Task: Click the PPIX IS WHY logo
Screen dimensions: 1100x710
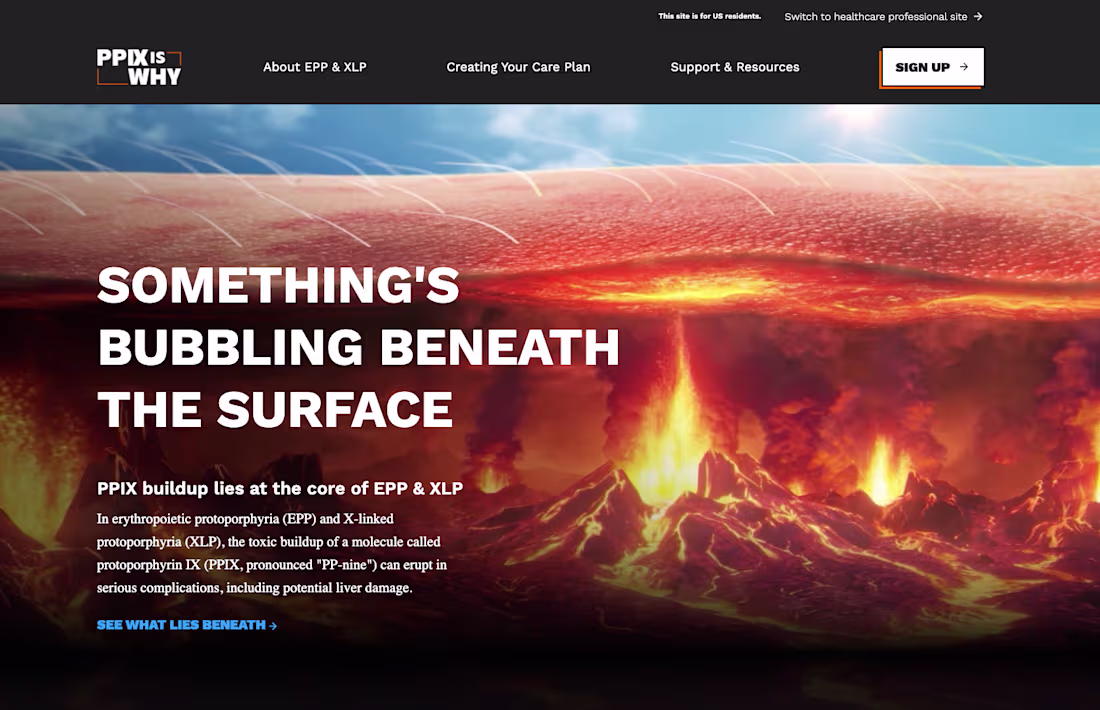Action: [x=138, y=67]
